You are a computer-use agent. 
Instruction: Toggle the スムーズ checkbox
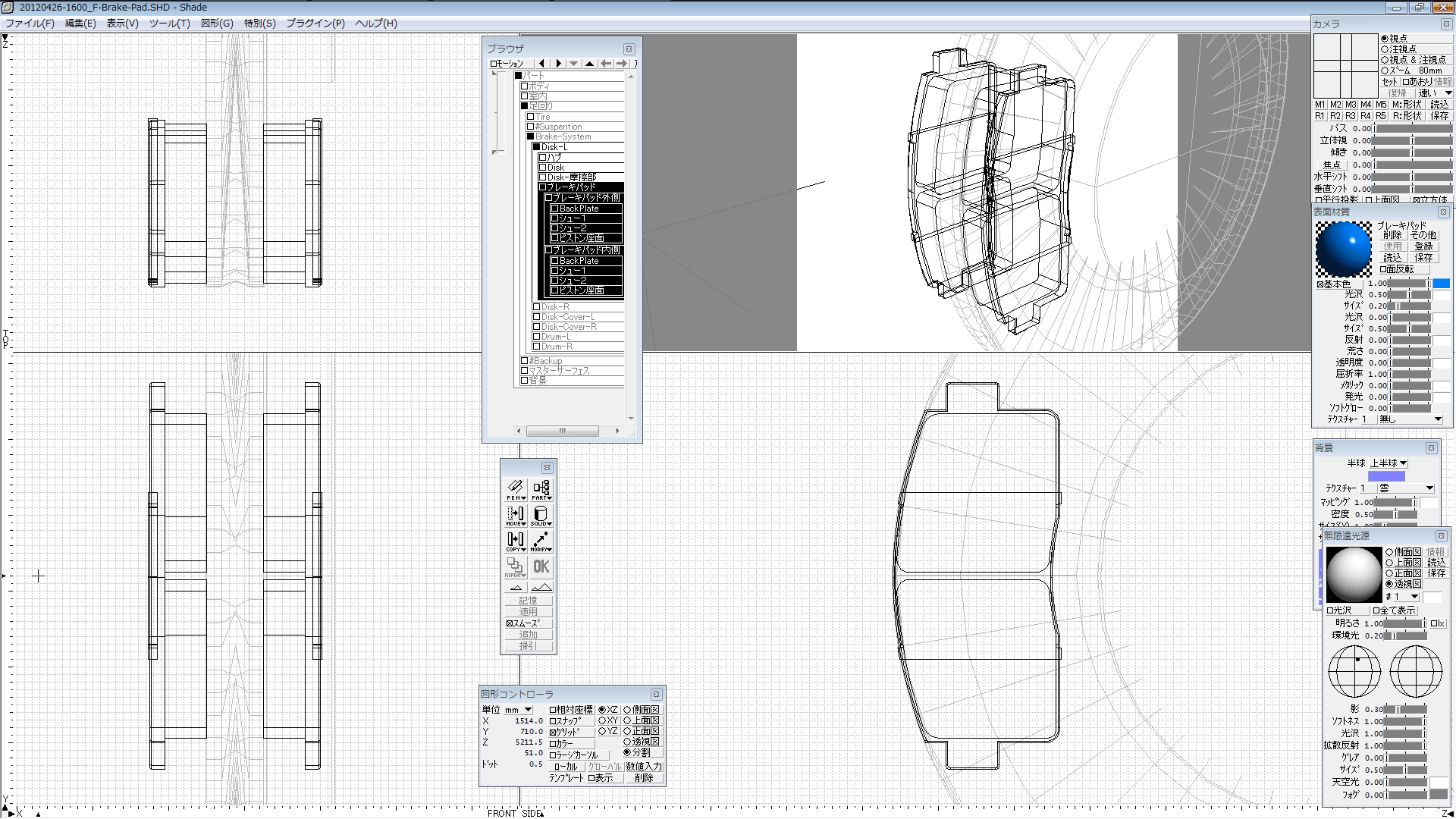510,623
